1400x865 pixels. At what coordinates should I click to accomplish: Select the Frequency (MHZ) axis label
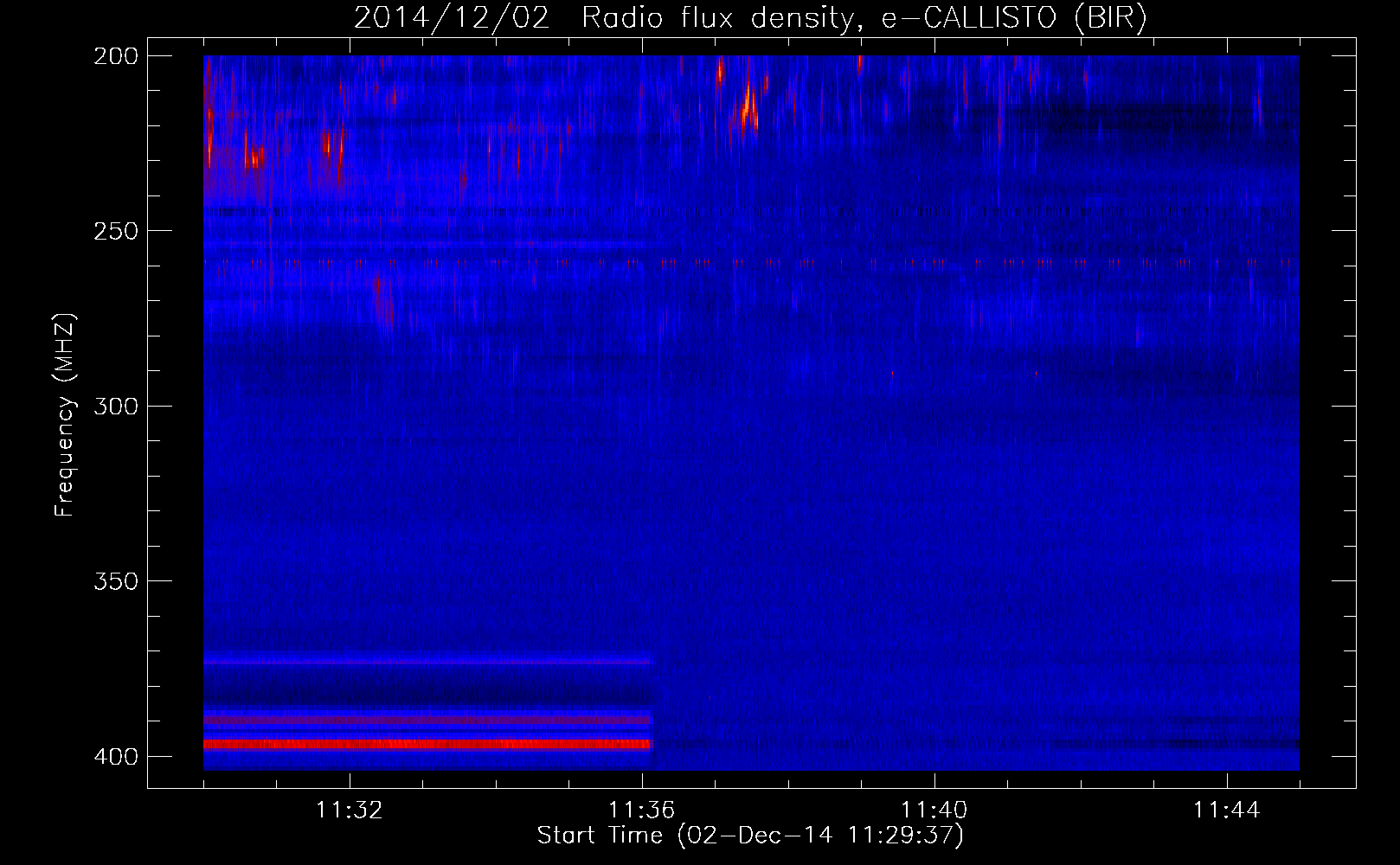pos(65,415)
